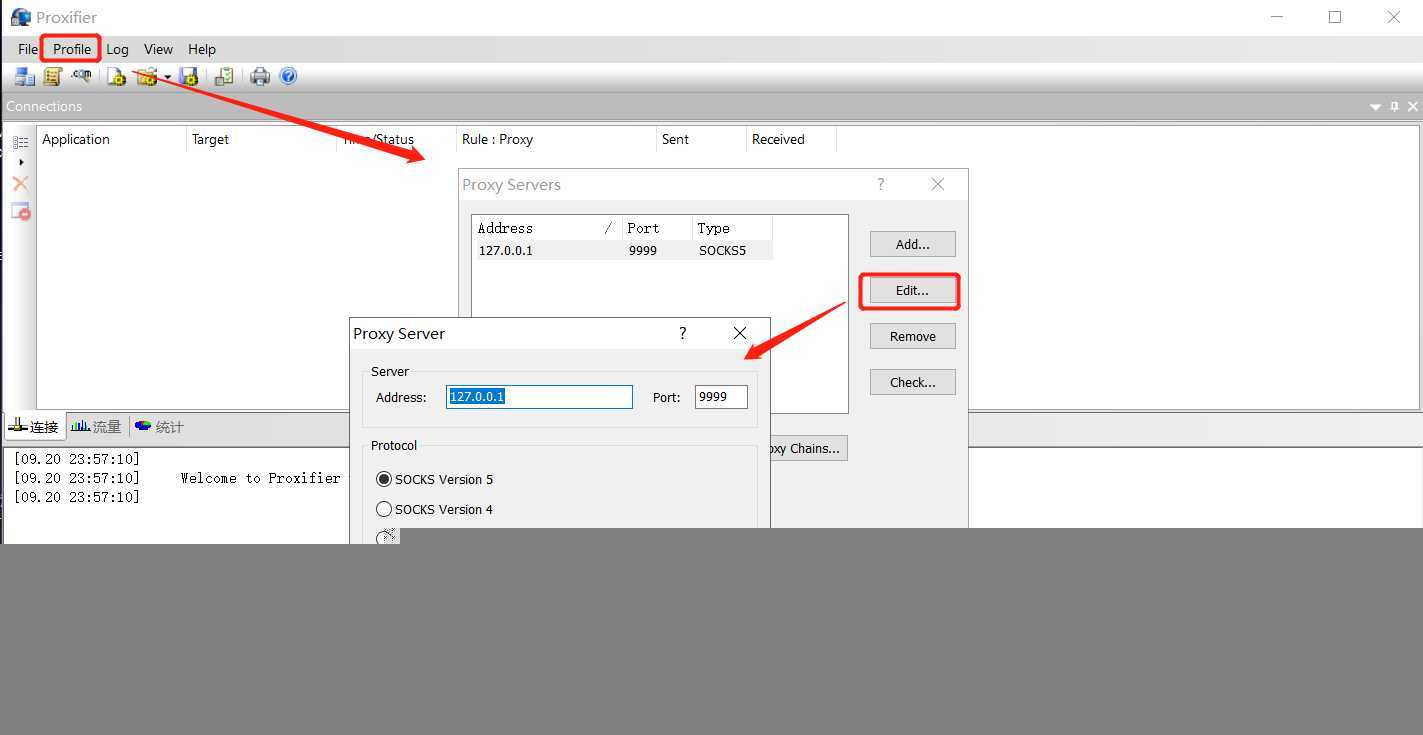This screenshot has height=735, width=1423.
Task: Click 9999 port cell in proxy list
Action: (x=643, y=250)
